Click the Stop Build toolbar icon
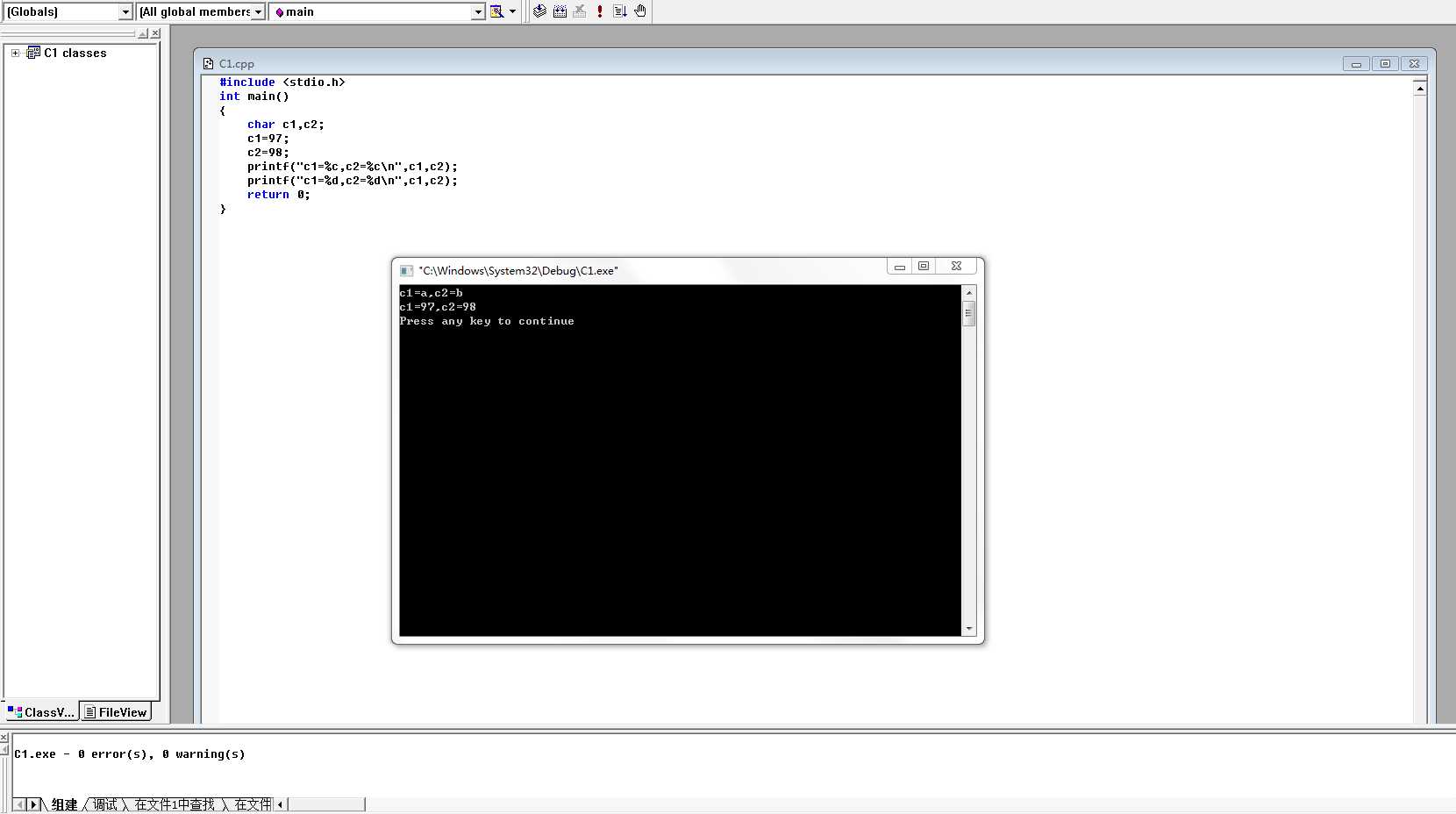This screenshot has width=1456, height=814. tap(580, 11)
